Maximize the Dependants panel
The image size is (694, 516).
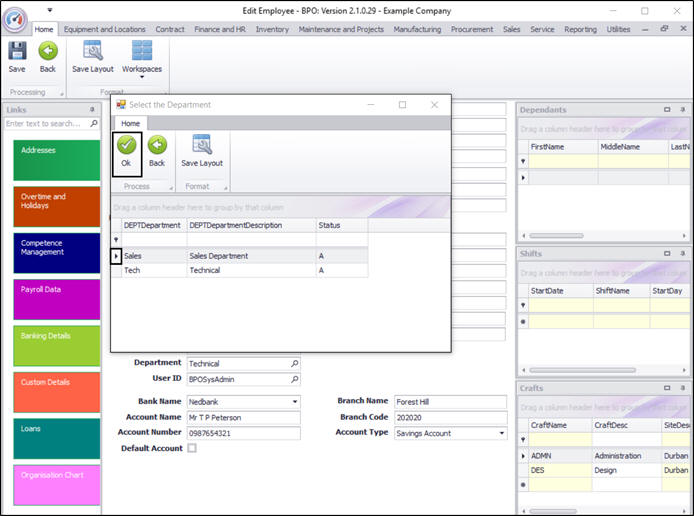pos(667,109)
